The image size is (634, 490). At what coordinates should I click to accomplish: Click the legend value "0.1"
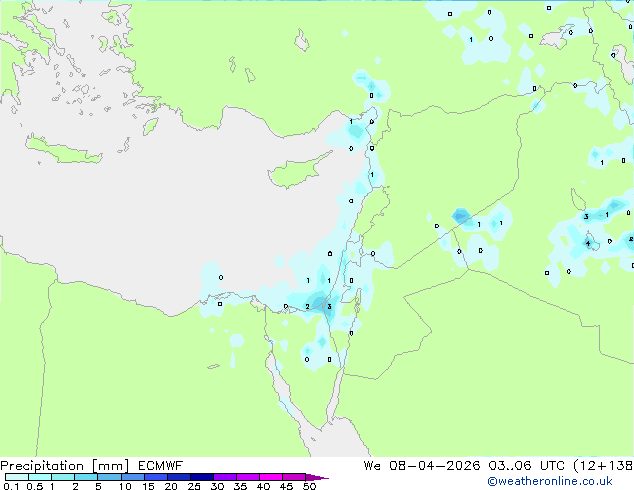coord(11,486)
